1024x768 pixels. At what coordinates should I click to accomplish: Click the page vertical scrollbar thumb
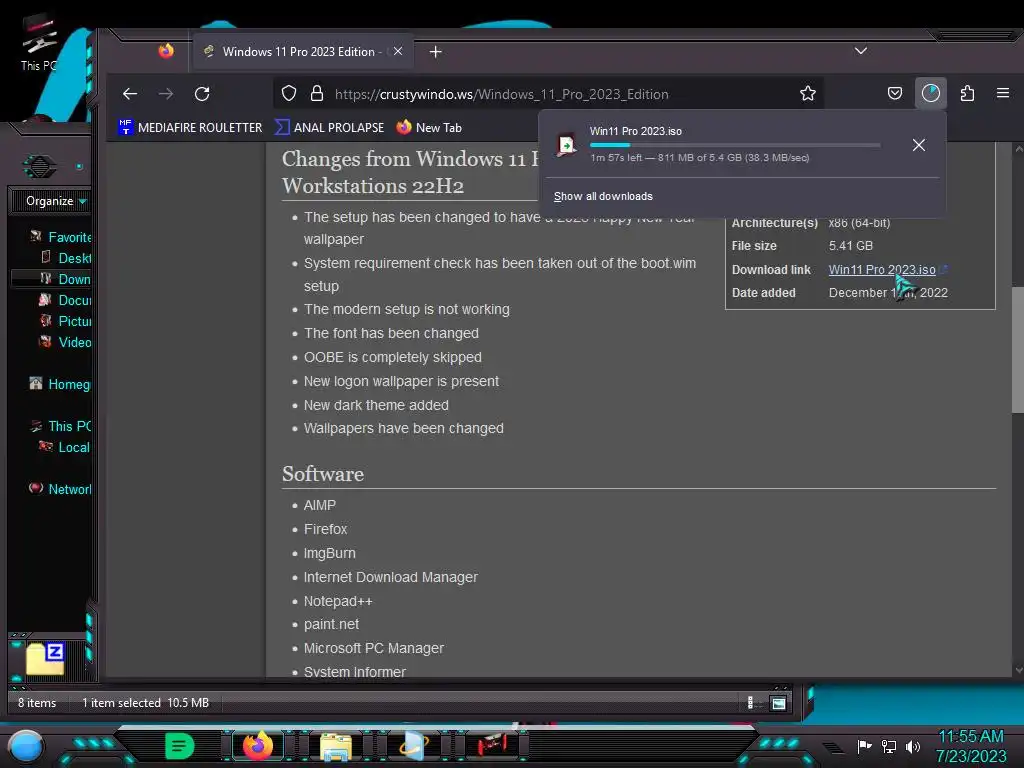1017,349
